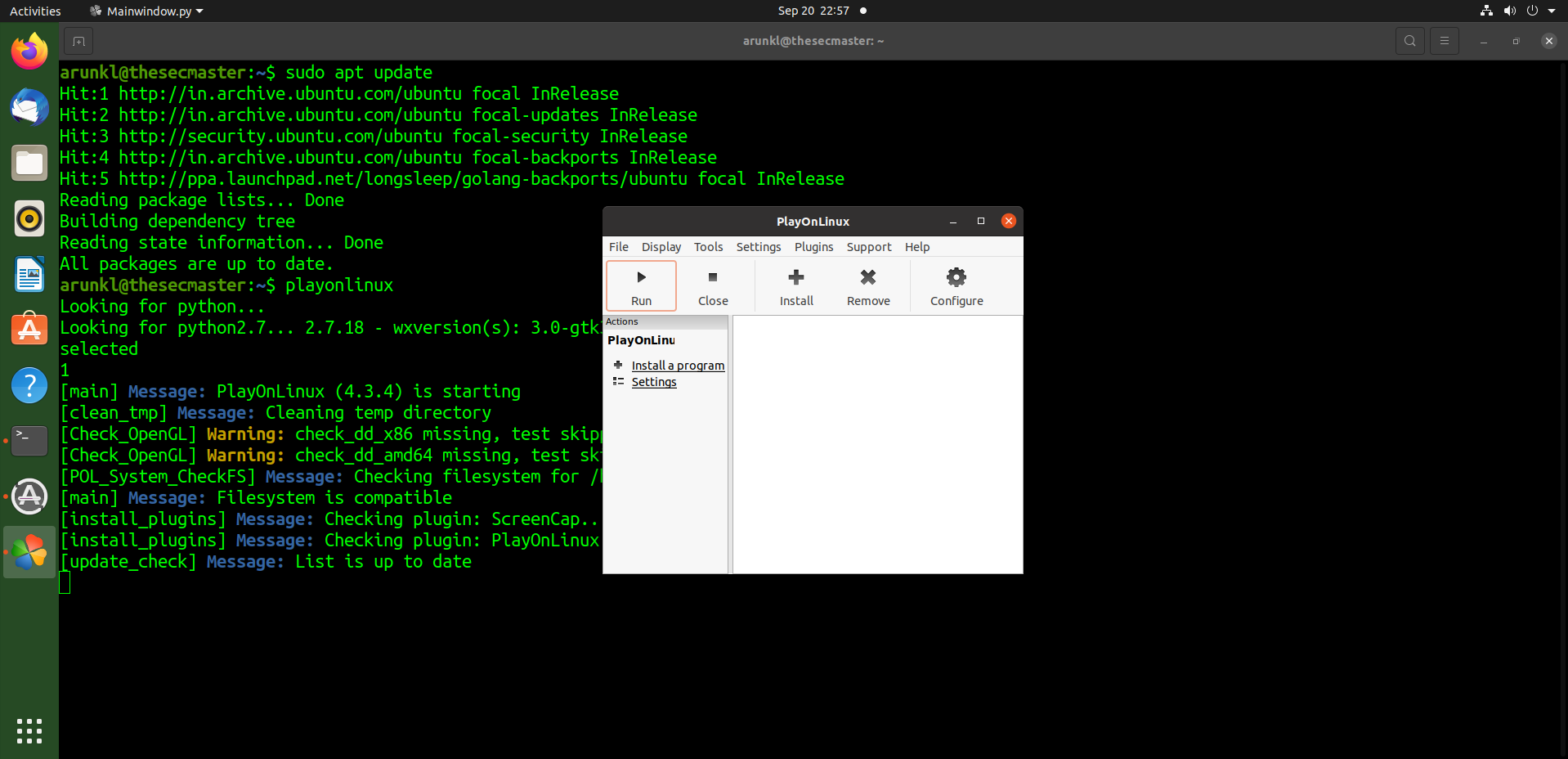Viewport: 1568px width, 759px height.
Task: Click the new tab button in terminal
Action: coord(78,41)
